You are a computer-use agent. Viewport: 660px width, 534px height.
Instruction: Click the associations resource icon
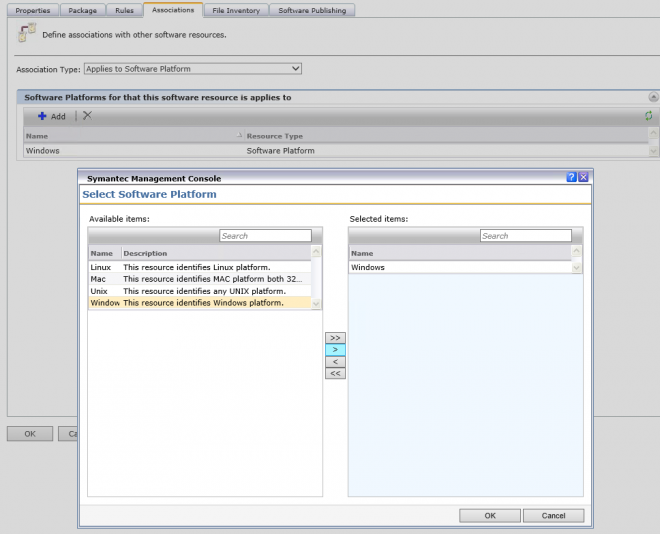[x=27, y=33]
